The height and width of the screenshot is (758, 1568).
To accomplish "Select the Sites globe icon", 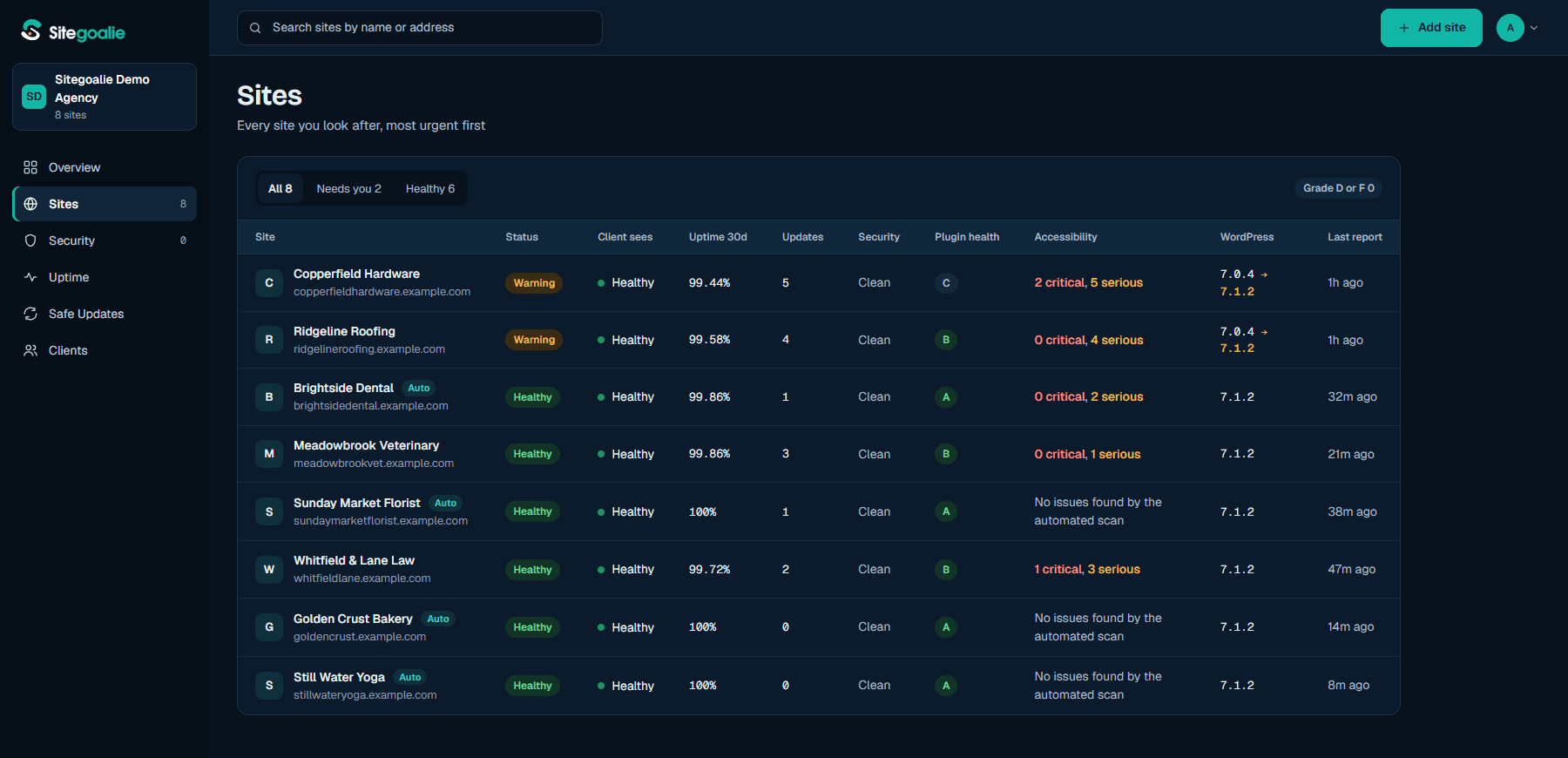I will tap(30, 204).
